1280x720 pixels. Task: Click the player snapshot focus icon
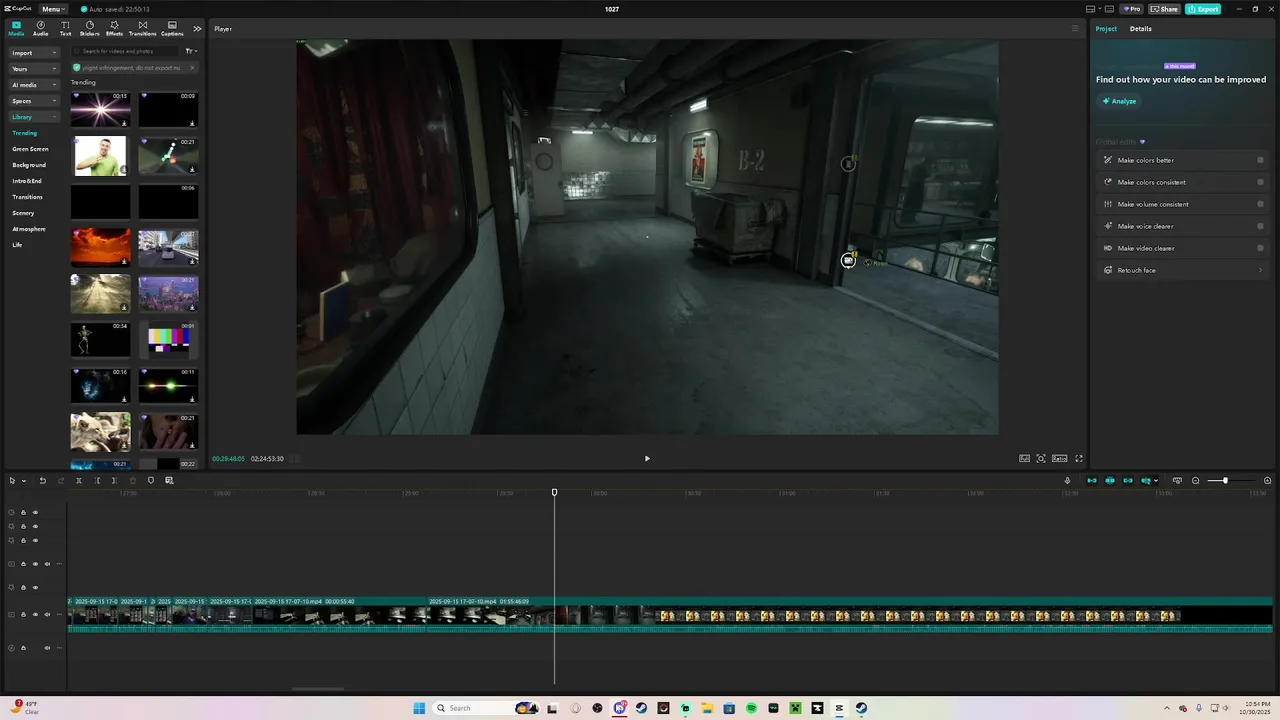pyautogui.click(x=1041, y=458)
